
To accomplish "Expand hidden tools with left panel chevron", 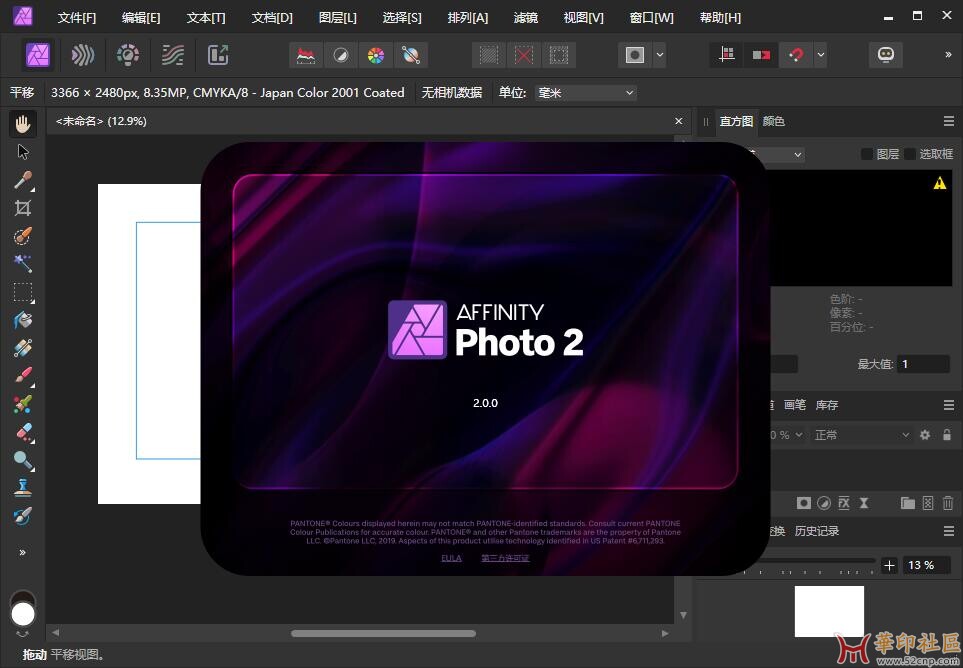I will [x=23, y=553].
